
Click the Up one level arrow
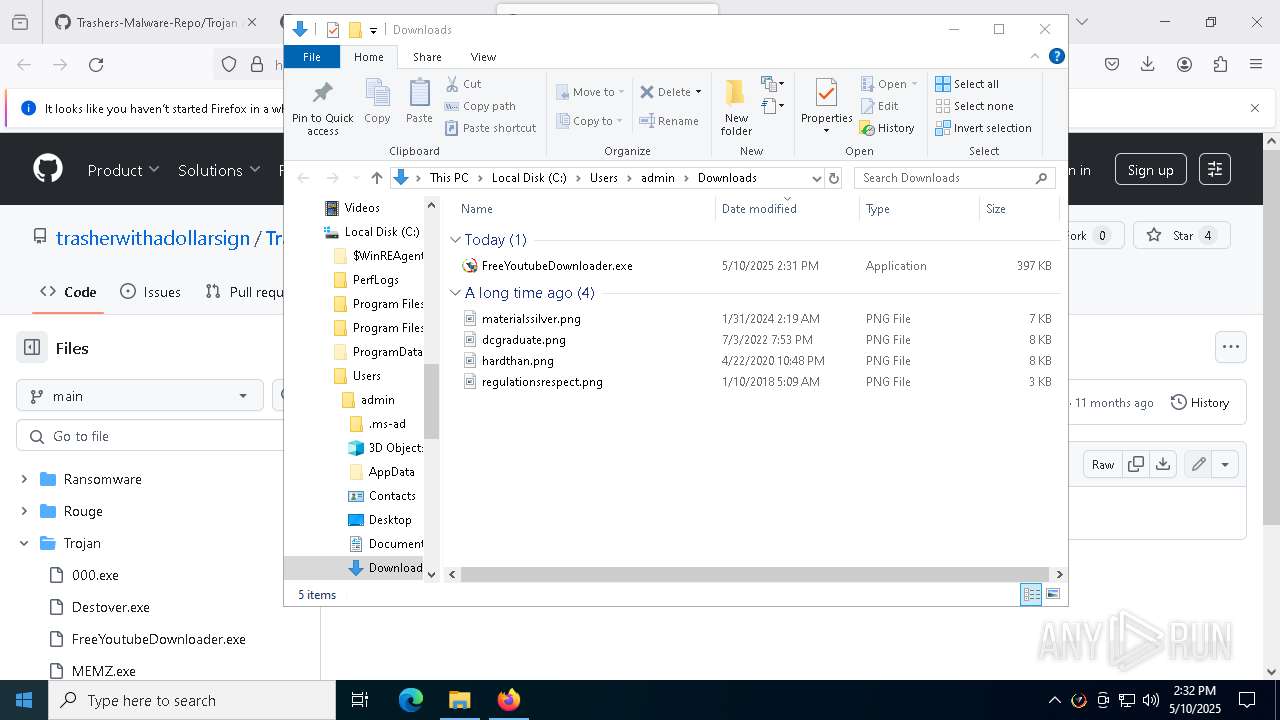(376, 178)
